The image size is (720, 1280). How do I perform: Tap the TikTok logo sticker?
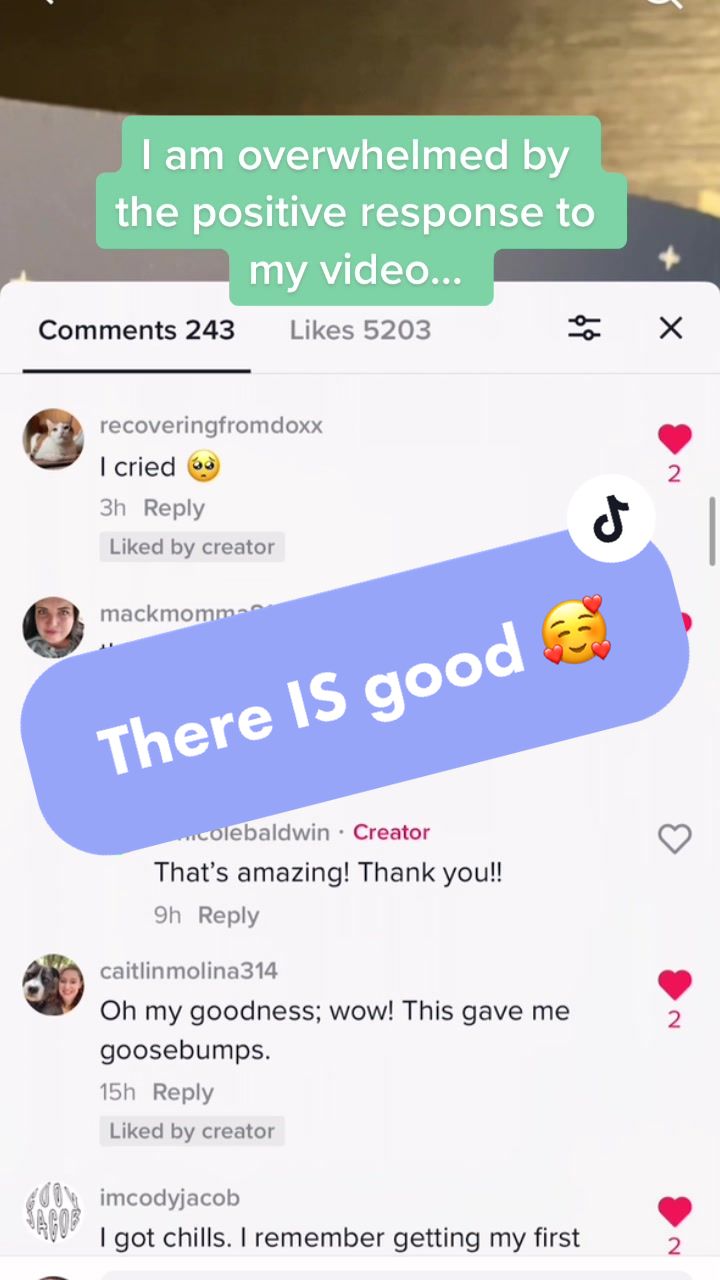pyautogui.click(x=611, y=518)
